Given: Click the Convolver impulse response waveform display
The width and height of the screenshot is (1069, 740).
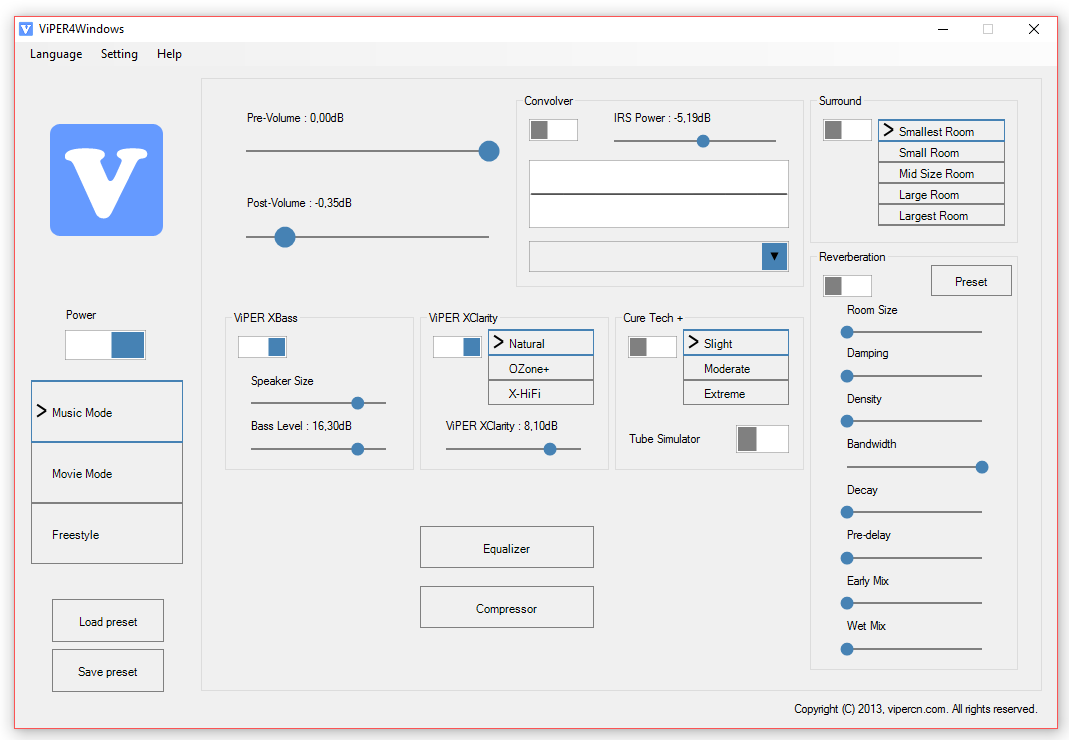Looking at the screenshot, I should pos(659,194).
